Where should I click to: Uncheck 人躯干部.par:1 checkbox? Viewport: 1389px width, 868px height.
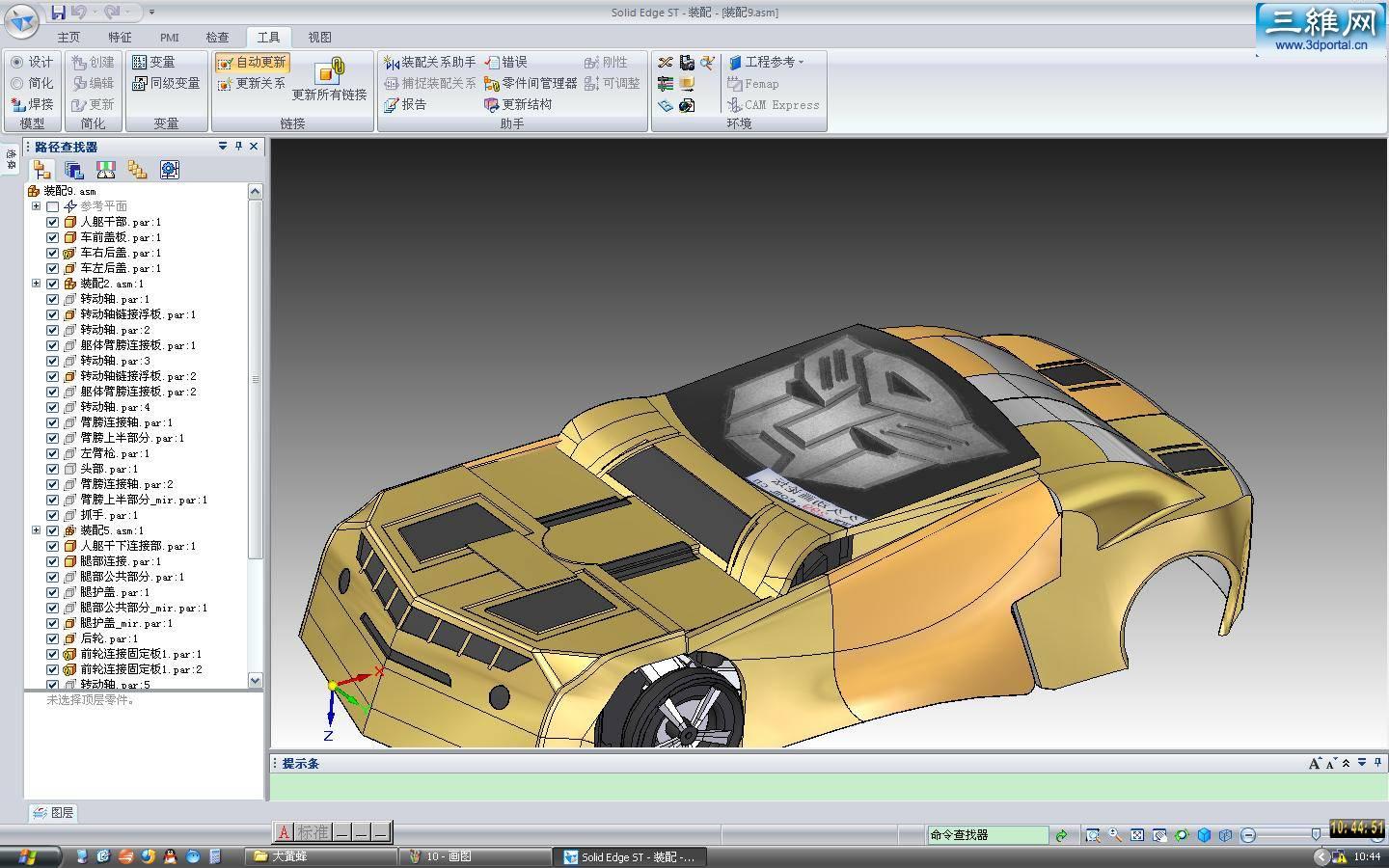53,222
